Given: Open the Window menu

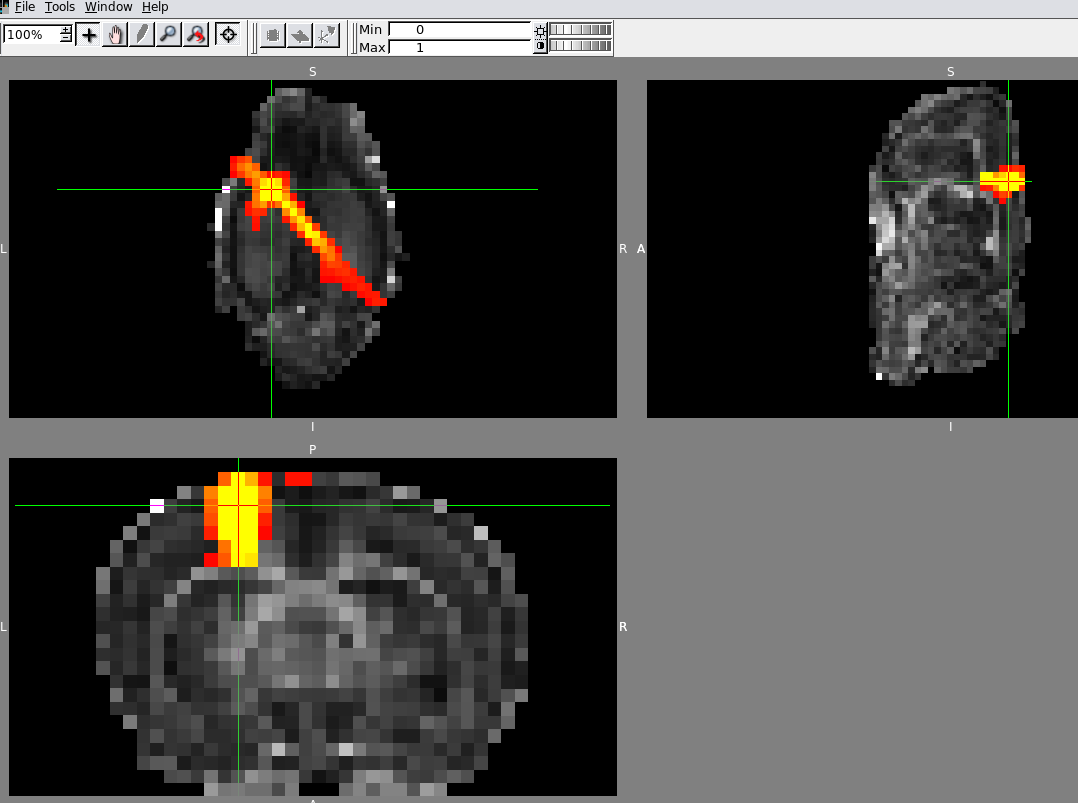Looking at the screenshot, I should (108, 7).
